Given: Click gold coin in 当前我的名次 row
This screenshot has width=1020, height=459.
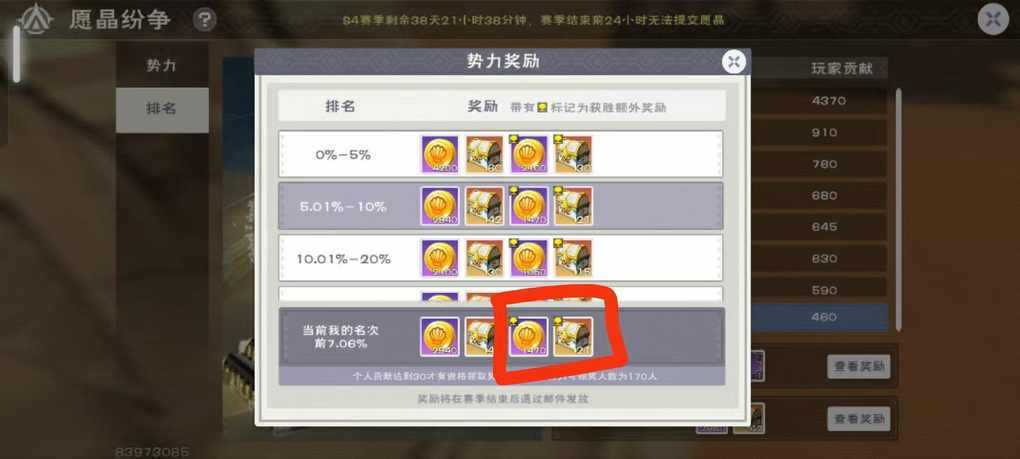Looking at the screenshot, I should coord(440,337).
